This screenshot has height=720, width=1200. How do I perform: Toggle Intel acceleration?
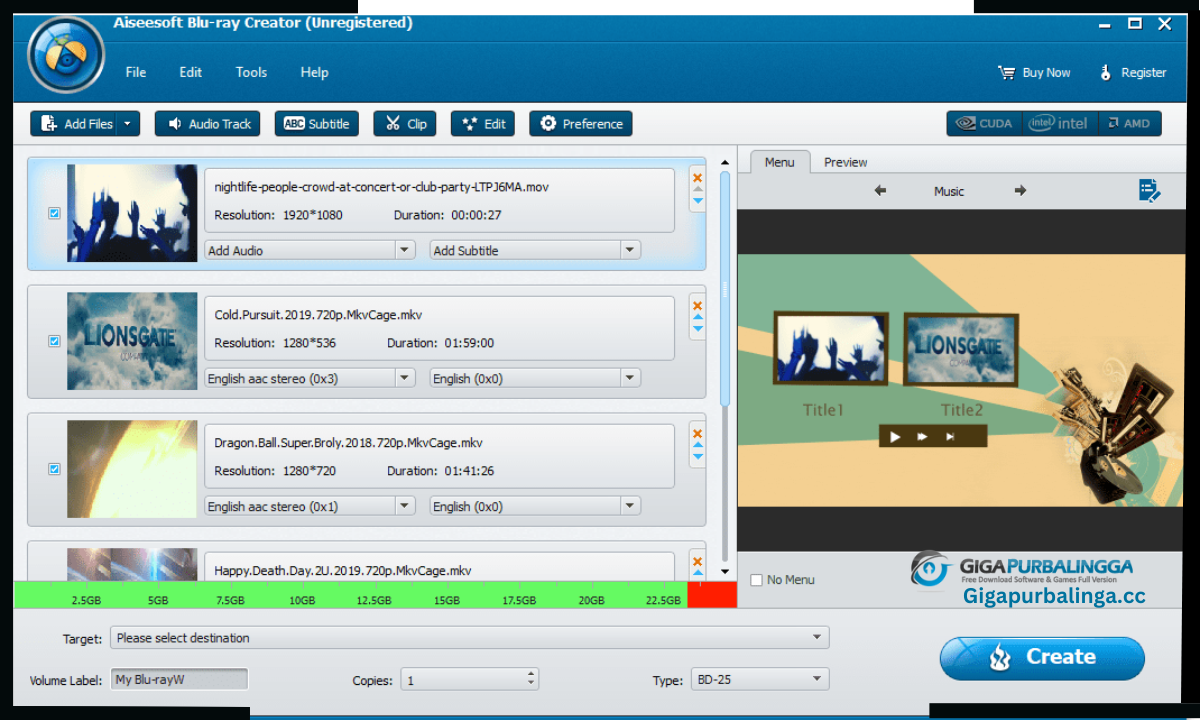coord(1060,124)
